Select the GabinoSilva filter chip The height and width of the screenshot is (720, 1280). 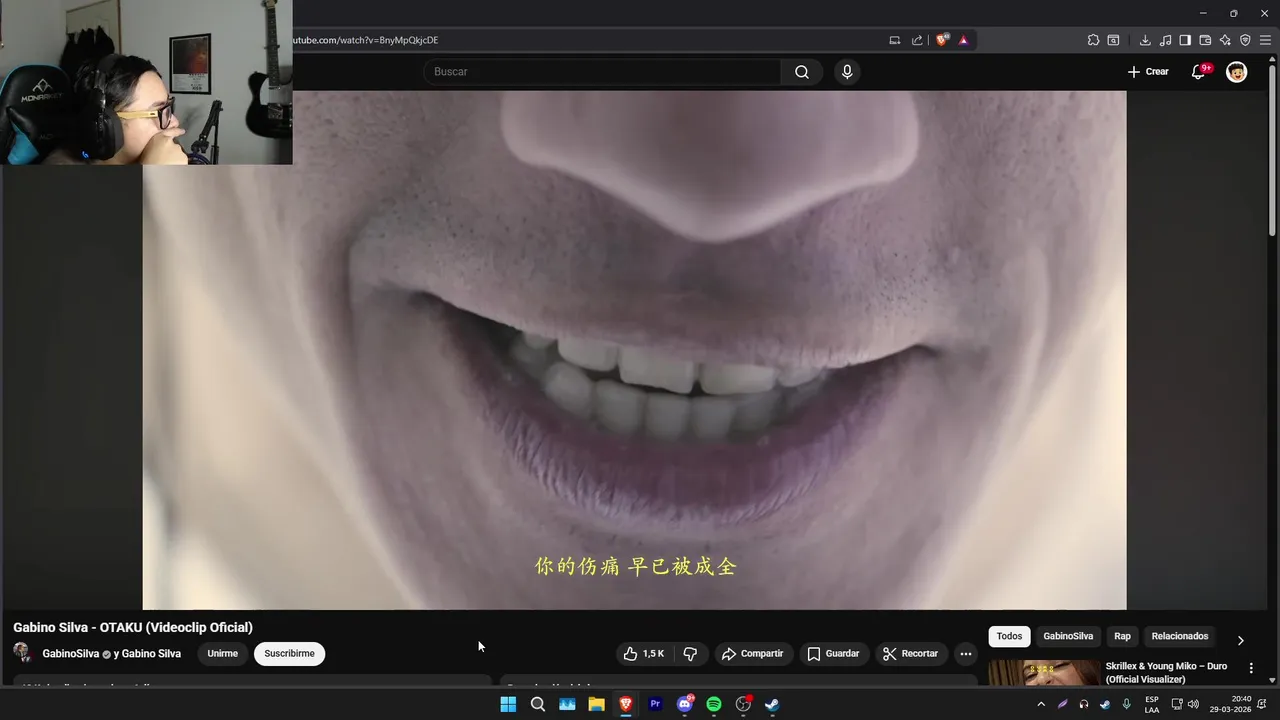(1068, 636)
